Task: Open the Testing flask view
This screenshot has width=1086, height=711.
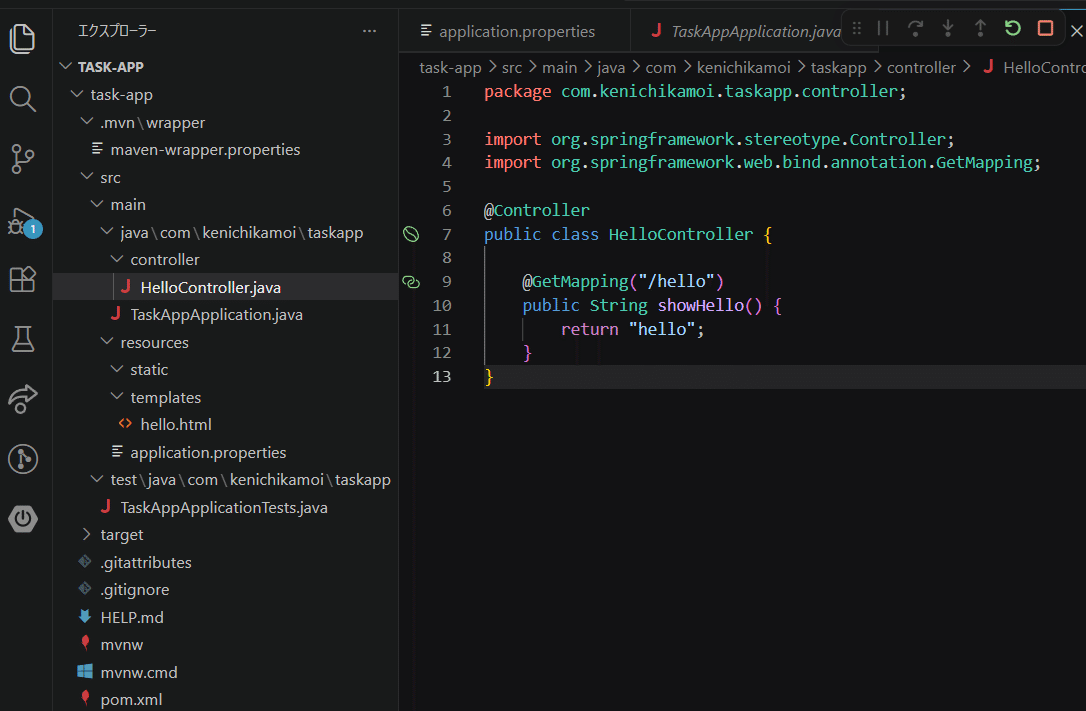Action: click(23, 339)
